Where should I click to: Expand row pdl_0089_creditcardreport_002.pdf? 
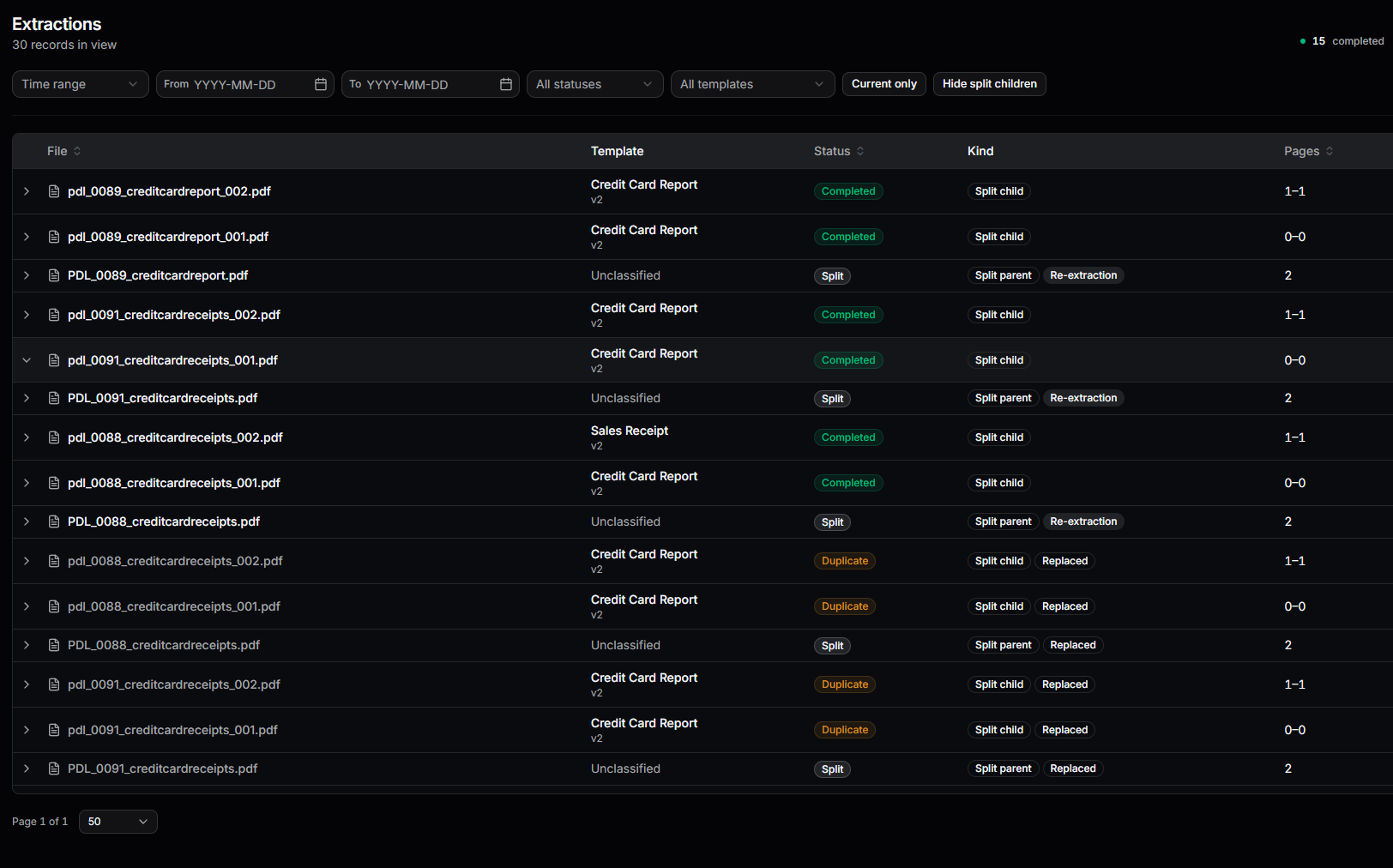(x=27, y=191)
